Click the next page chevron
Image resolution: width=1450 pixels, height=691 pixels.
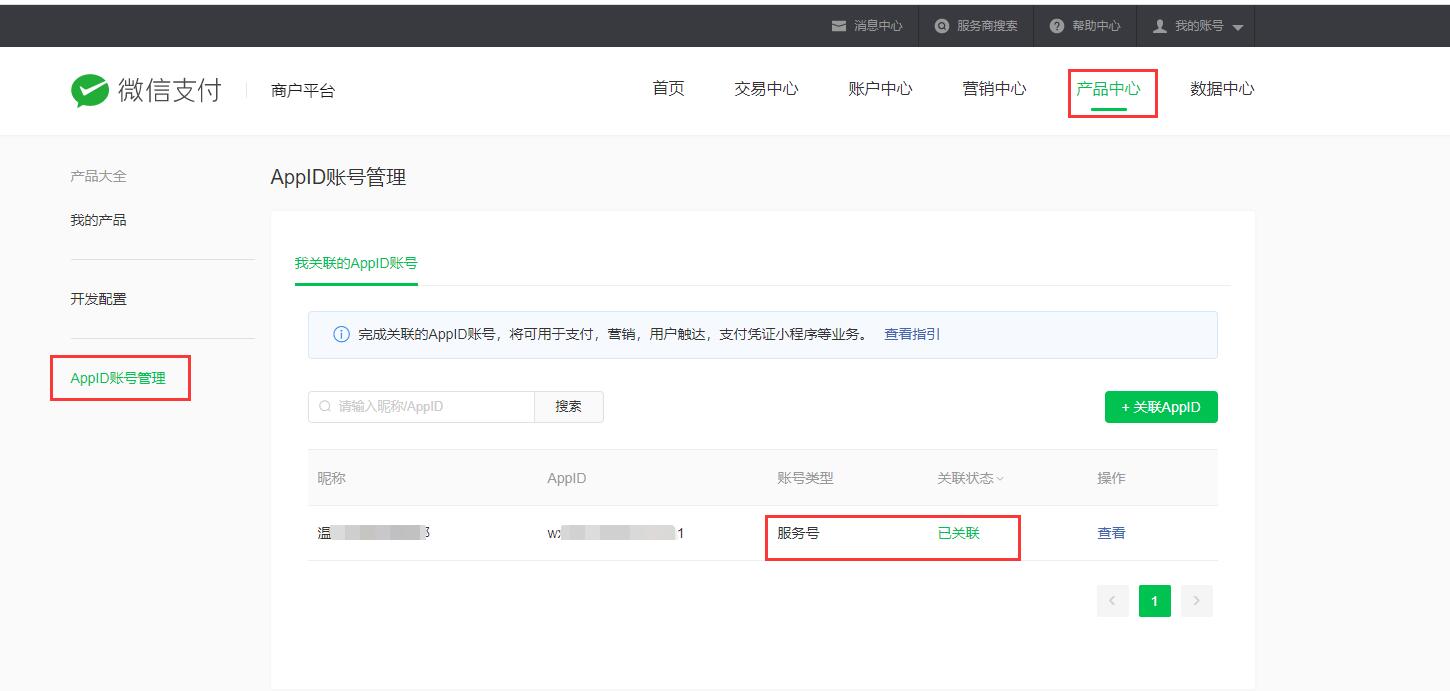pos(1196,600)
